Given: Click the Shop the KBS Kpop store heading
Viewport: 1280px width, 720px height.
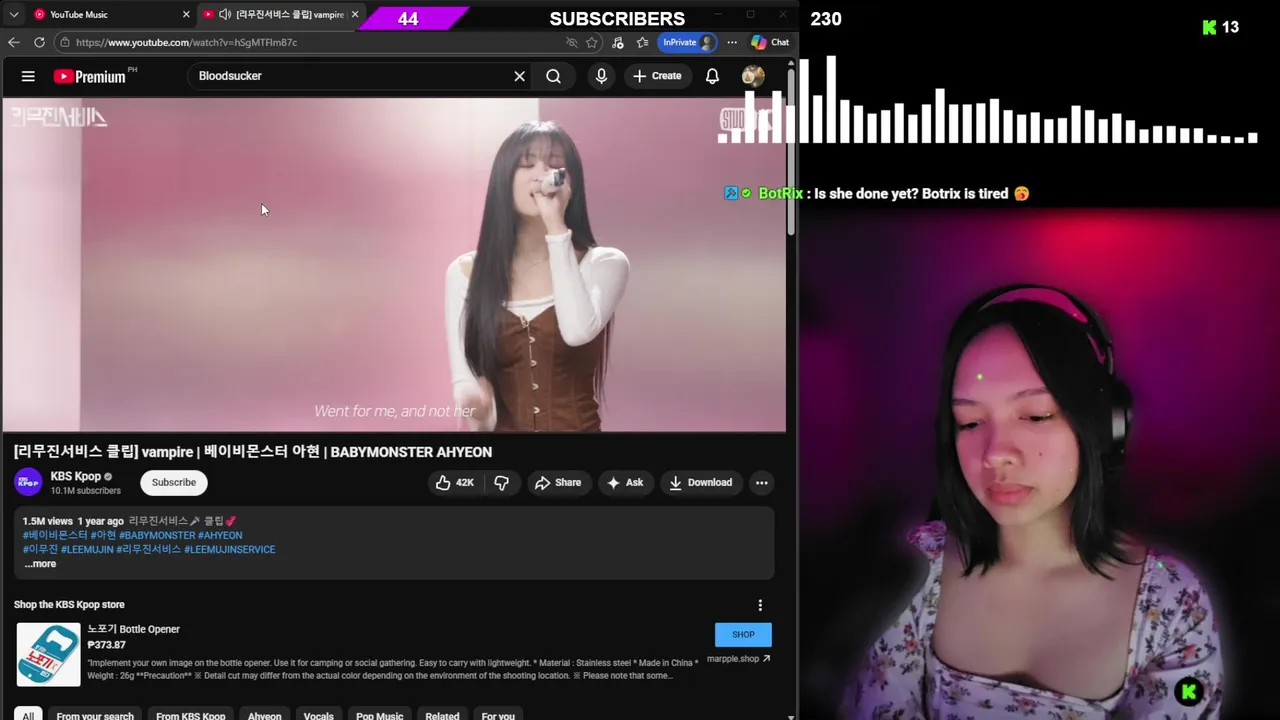Looking at the screenshot, I should pyautogui.click(x=69, y=604).
